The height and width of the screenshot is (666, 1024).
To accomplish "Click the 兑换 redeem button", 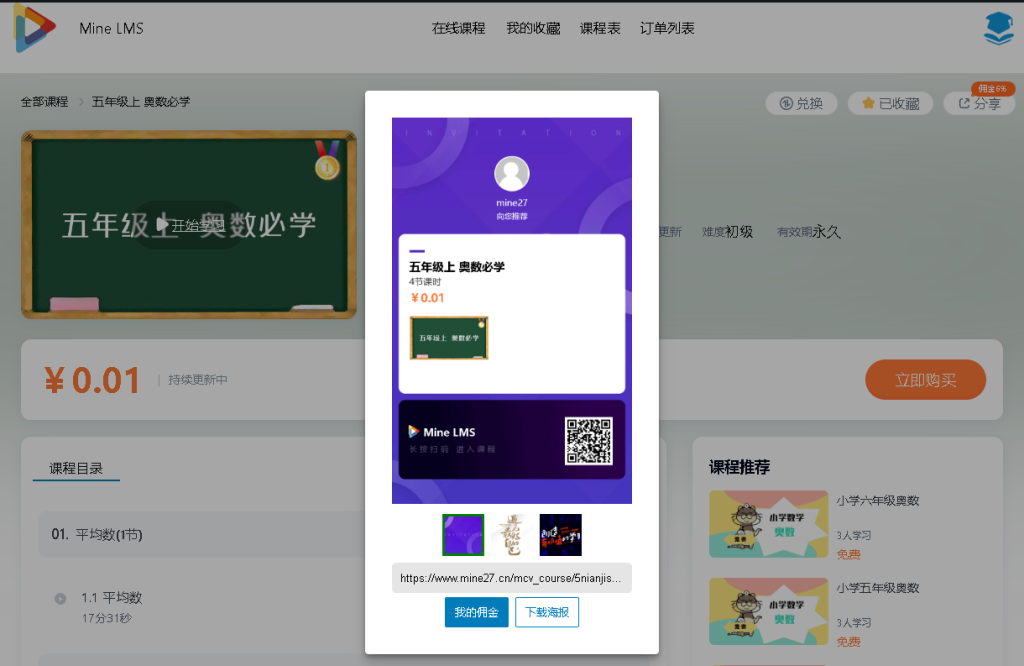I will tap(801, 103).
